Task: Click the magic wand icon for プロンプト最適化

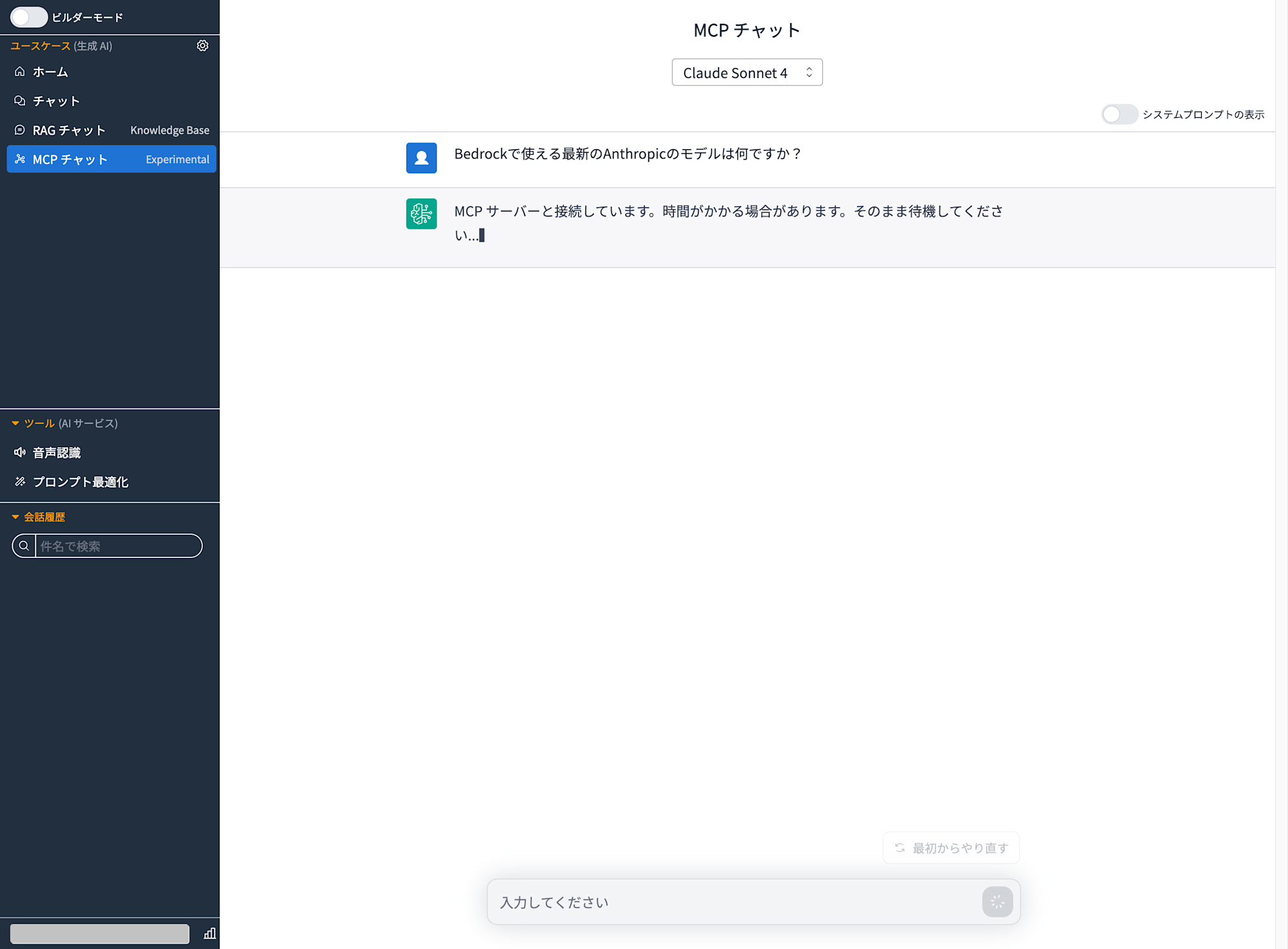Action: (x=20, y=481)
